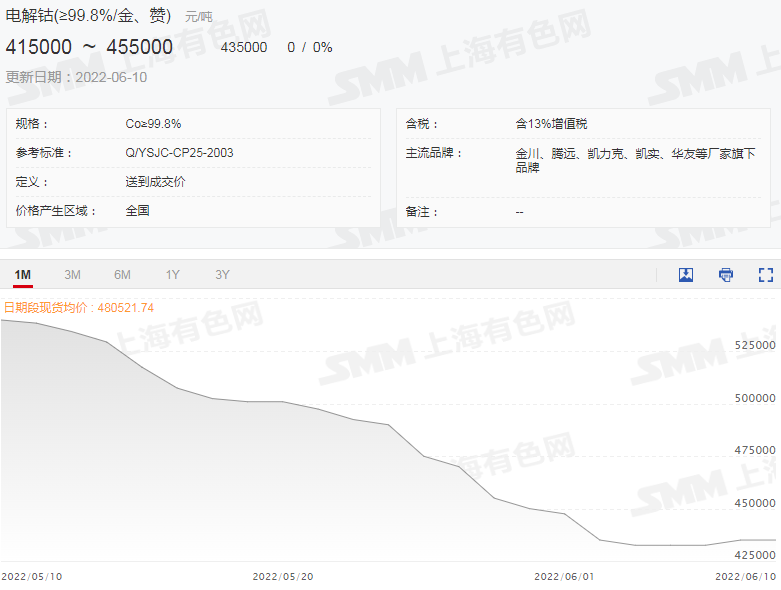Open the 3Y price history tab
781x590 pixels.
click(x=222, y=275)
